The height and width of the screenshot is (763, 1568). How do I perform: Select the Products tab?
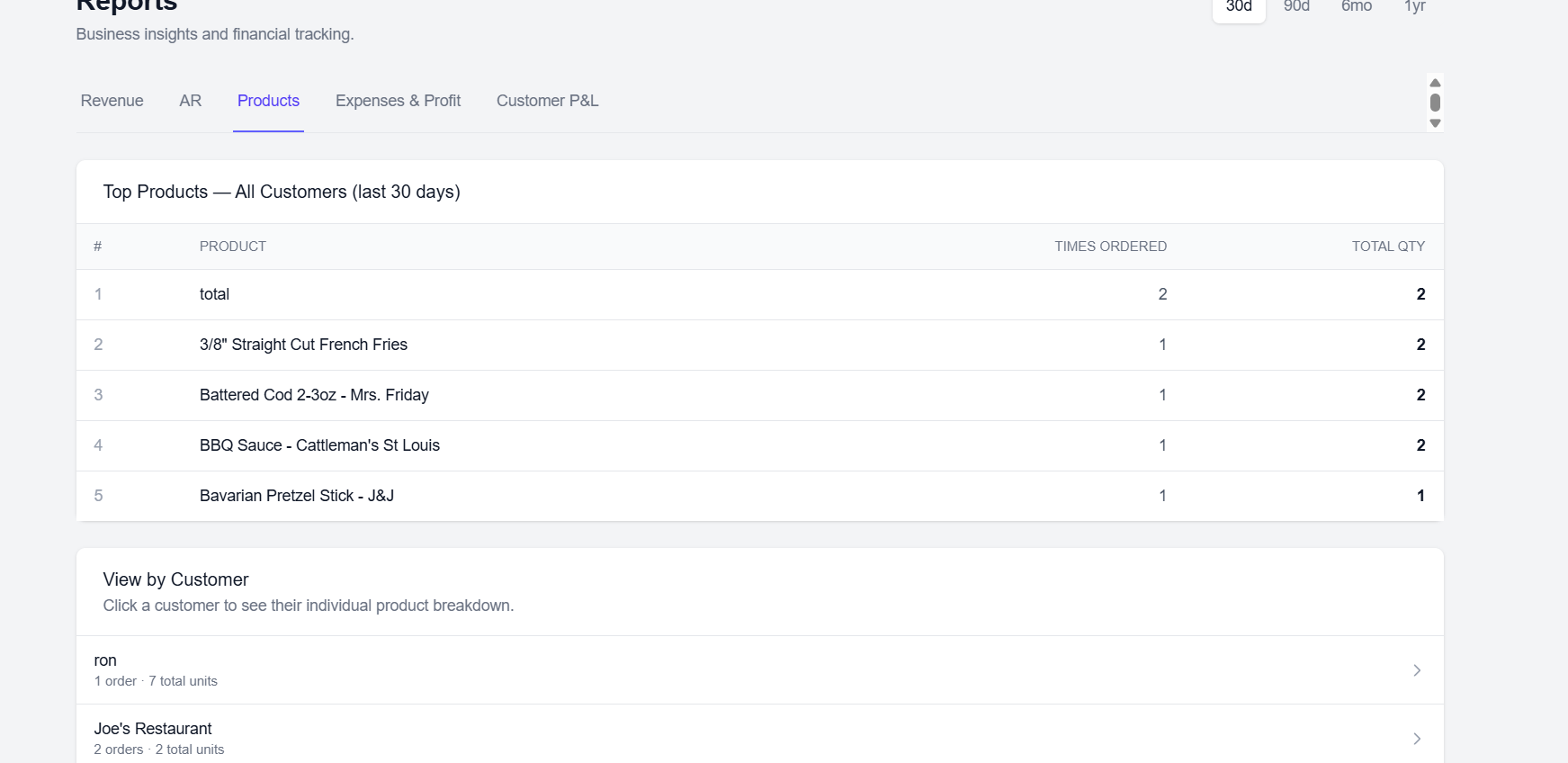point(268,101)
